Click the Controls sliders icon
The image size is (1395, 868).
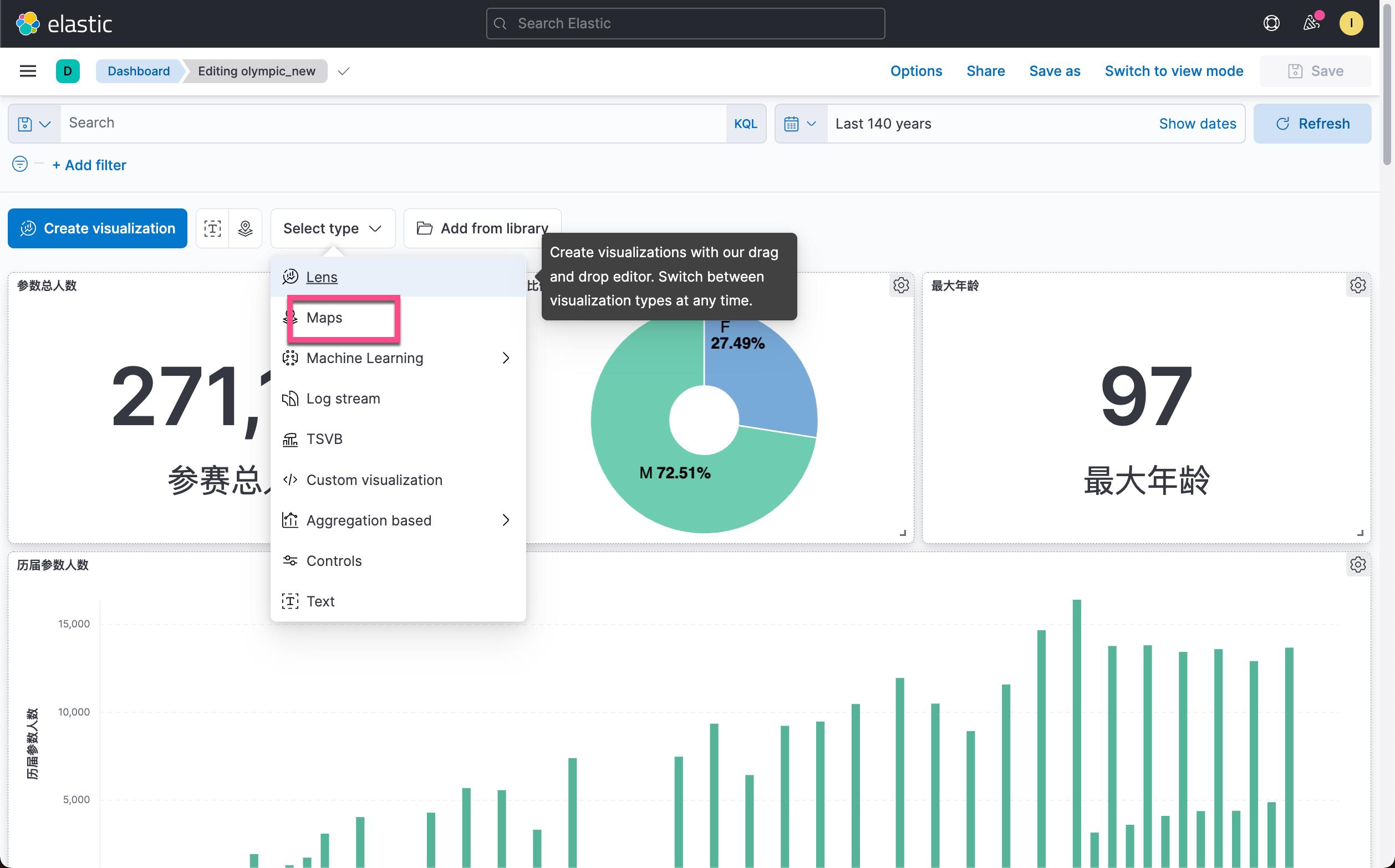290,561
